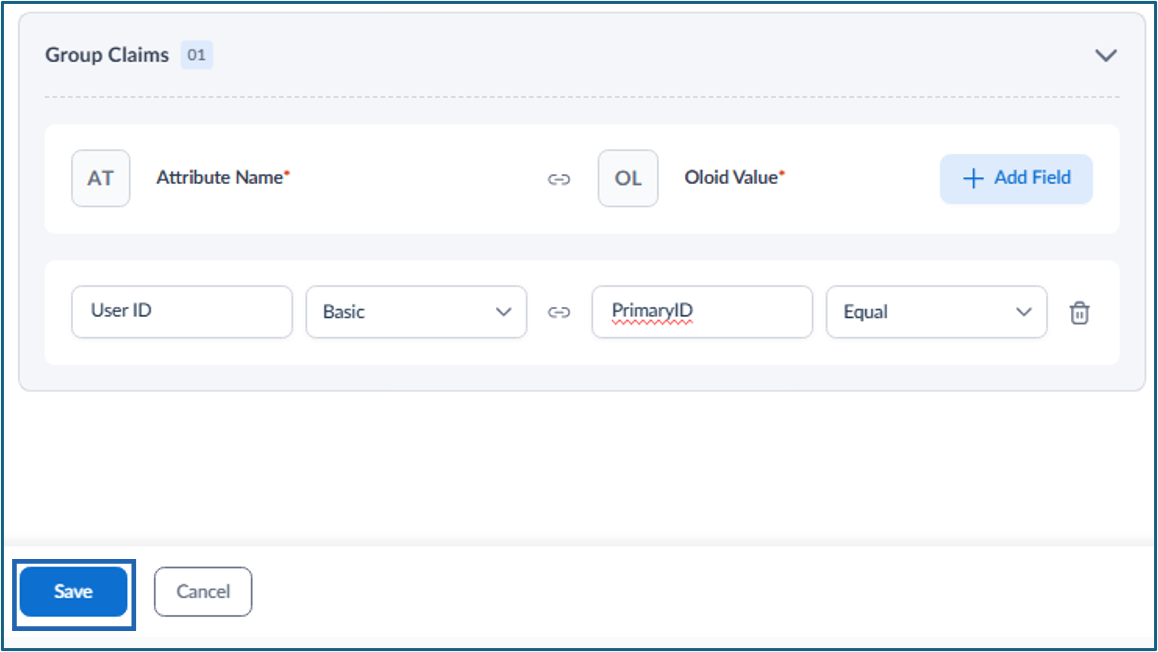Click the AT attribute badge
This screenshot has width=1158, height=652.
point(101,179)
